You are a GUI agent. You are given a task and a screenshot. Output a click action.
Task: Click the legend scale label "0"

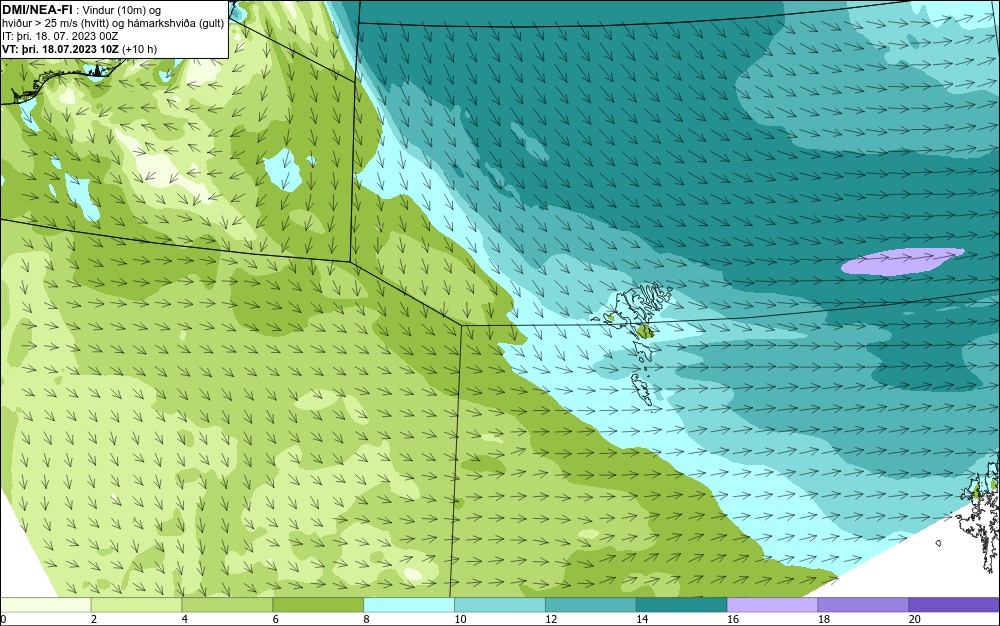(3, 619)
